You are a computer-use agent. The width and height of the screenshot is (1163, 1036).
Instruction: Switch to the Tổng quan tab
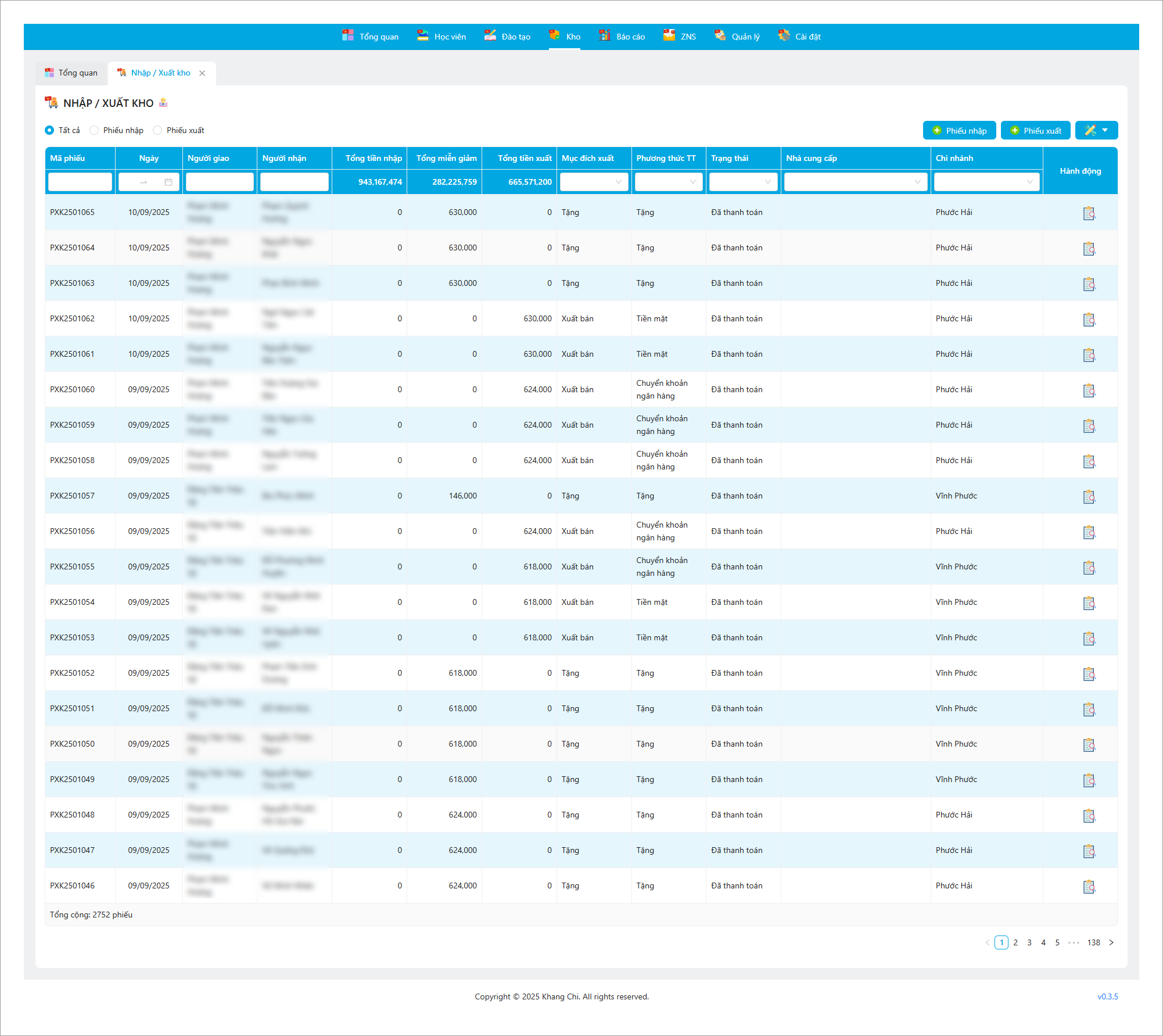[71, 73]
